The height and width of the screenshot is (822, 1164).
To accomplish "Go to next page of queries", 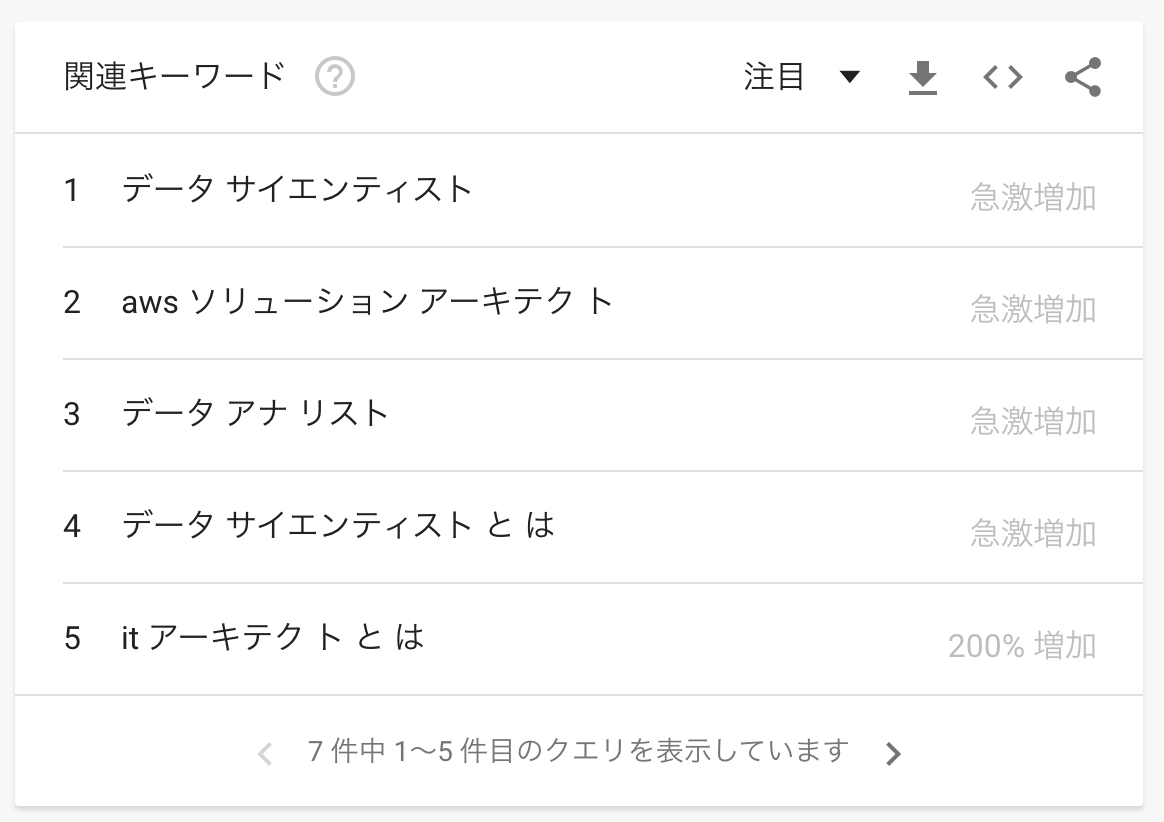I will 893,753.
